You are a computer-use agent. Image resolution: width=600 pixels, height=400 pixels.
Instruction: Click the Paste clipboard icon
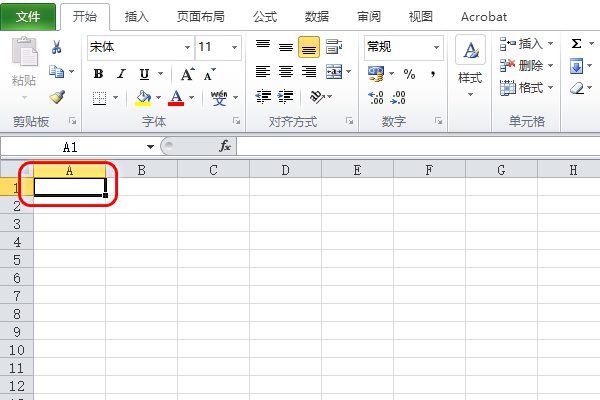coord(24,51)
